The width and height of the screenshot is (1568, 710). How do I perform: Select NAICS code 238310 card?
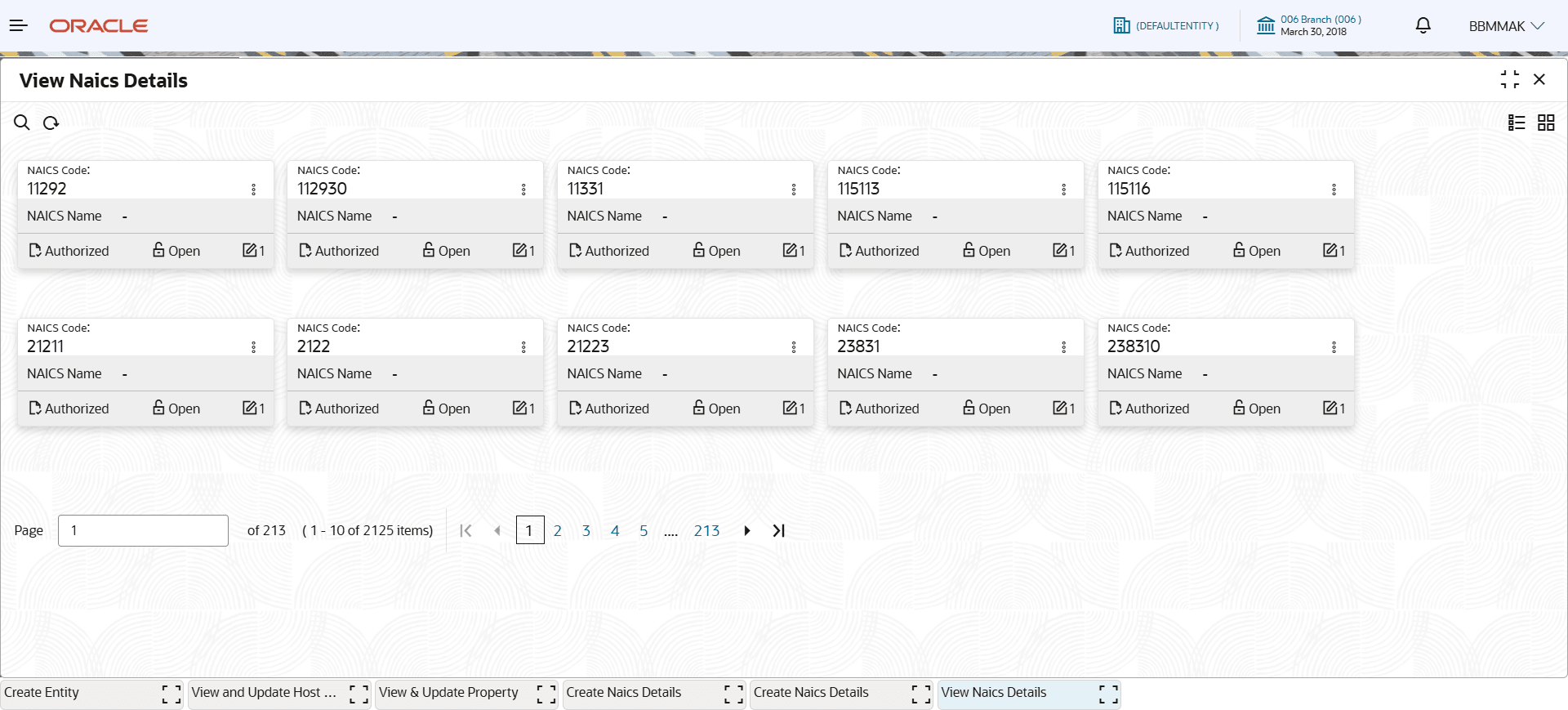[1226, 372]
